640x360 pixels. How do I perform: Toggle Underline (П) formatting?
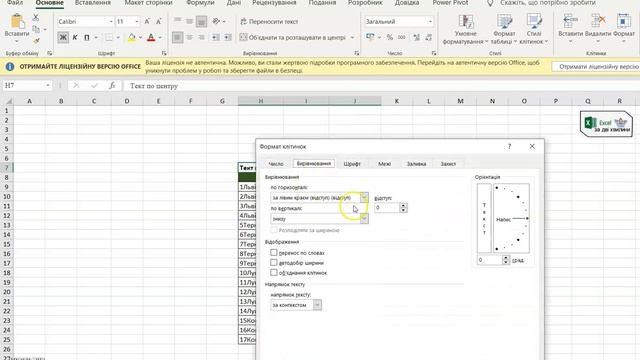87,38
